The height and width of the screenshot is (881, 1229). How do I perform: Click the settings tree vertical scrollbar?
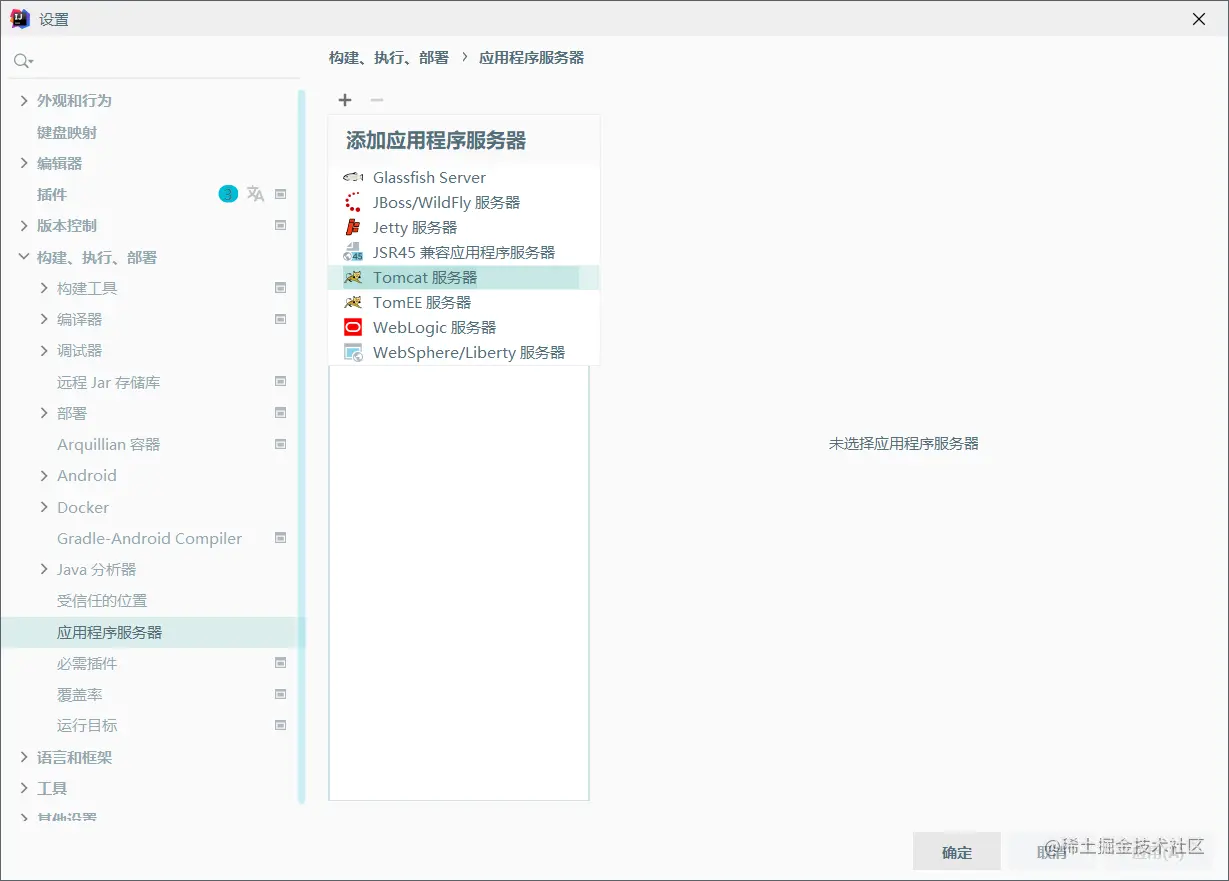pyautogui.click(x=301, y=446)
